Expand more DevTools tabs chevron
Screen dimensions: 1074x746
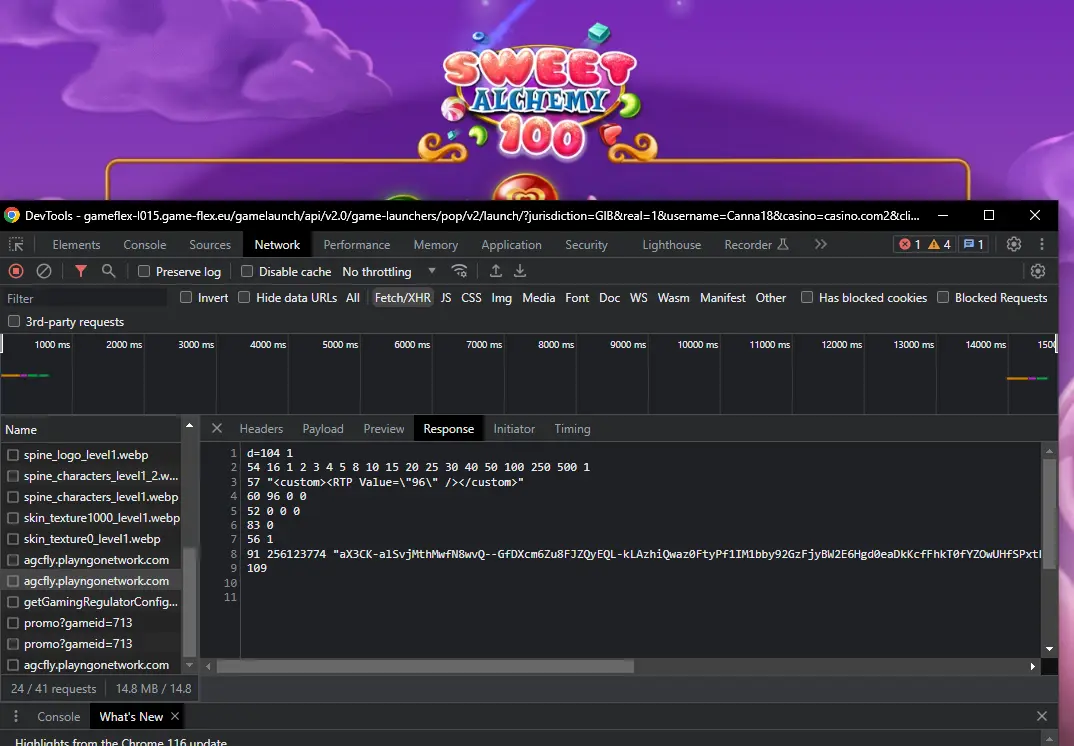pyautogui.click(x=821, y=245)
